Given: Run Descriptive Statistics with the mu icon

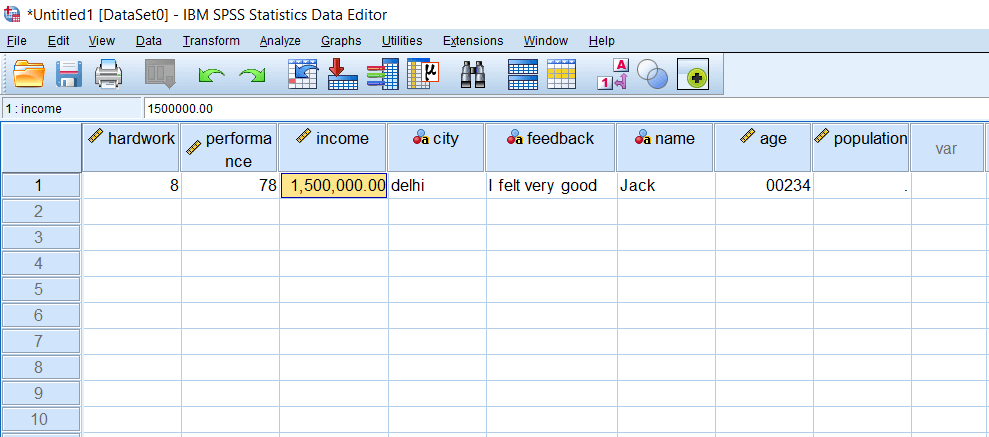Looking at the screenshot, I should 423,74.
